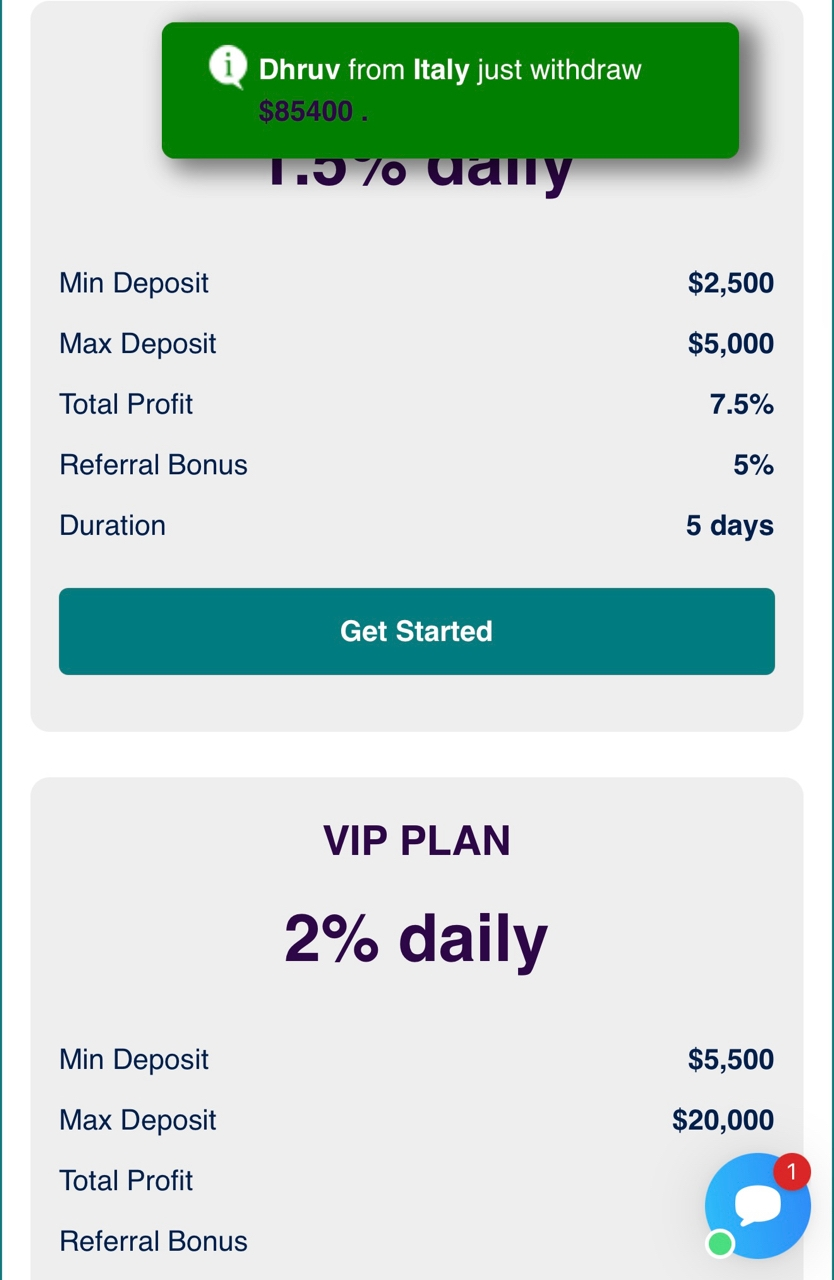The width and height of the screenshot is (834, 1280).
Task: Click the $5,000 maximum deposit value
Action: [x=730, y=344]
